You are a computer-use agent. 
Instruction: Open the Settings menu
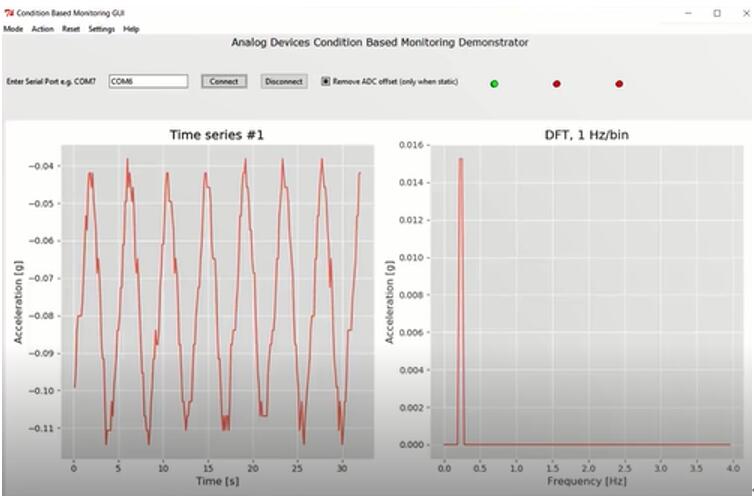point(101,29)
